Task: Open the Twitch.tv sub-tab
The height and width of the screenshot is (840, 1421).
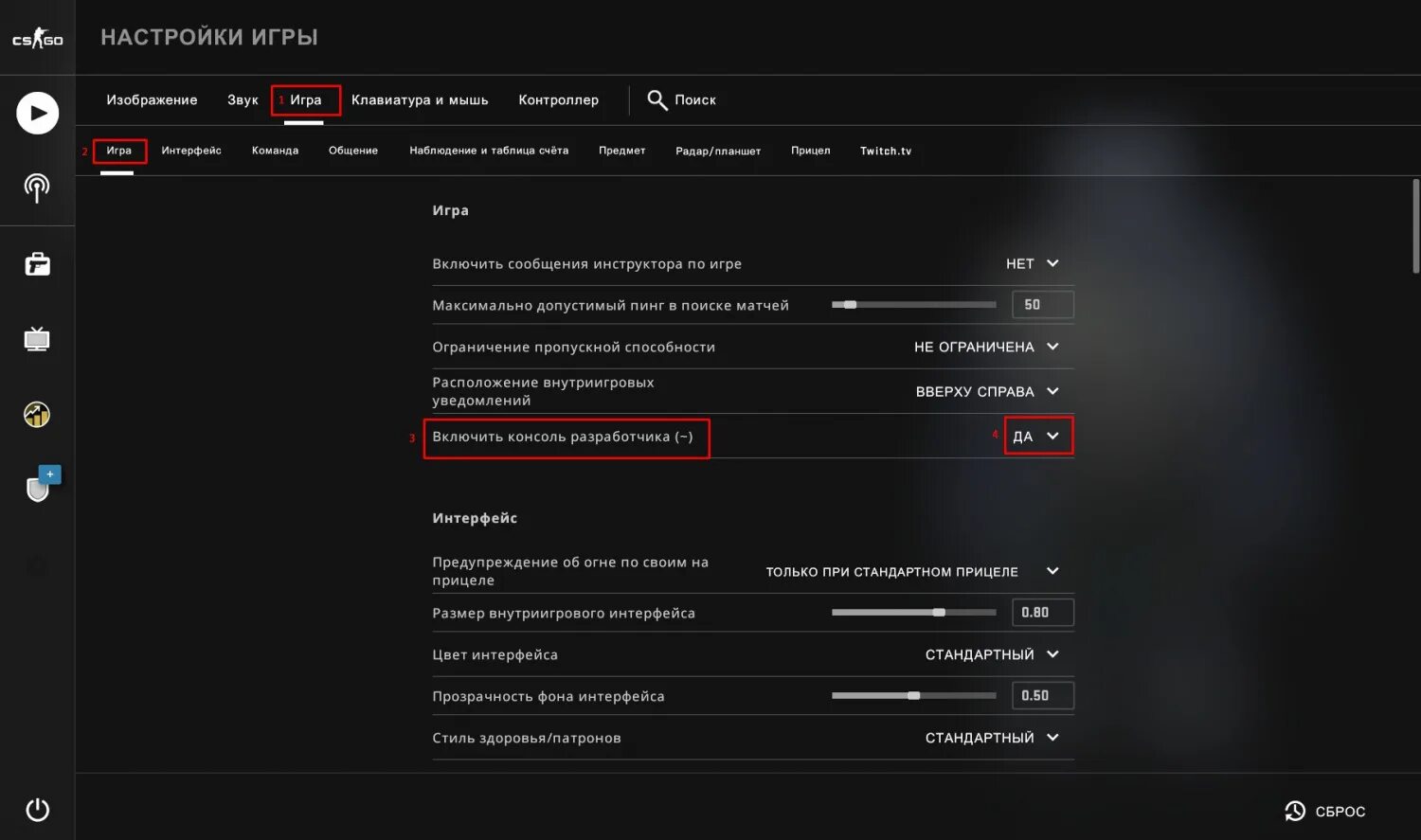Action: point(886,151)
